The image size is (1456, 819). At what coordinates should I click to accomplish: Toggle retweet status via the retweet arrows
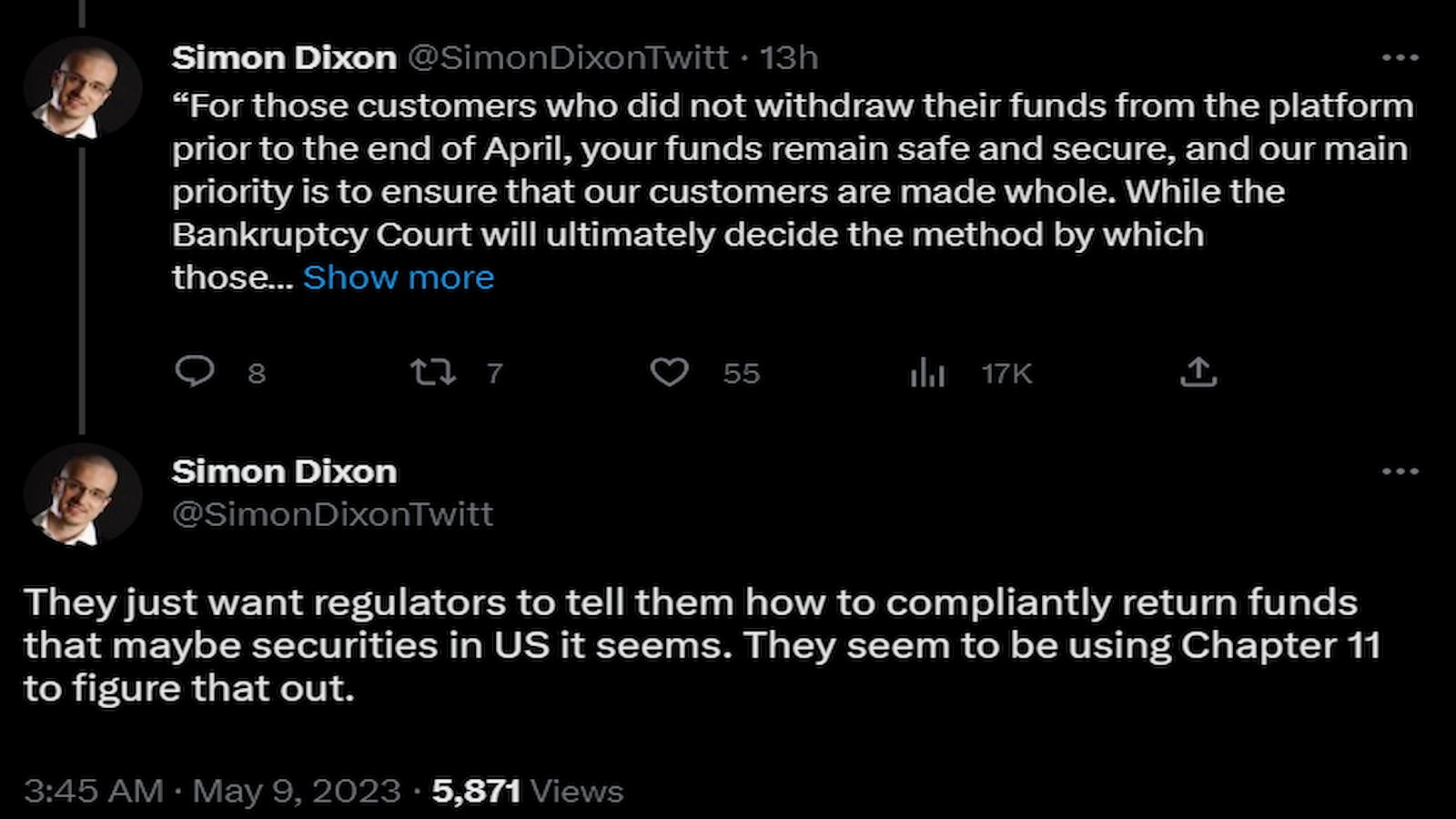pos(434,372)
